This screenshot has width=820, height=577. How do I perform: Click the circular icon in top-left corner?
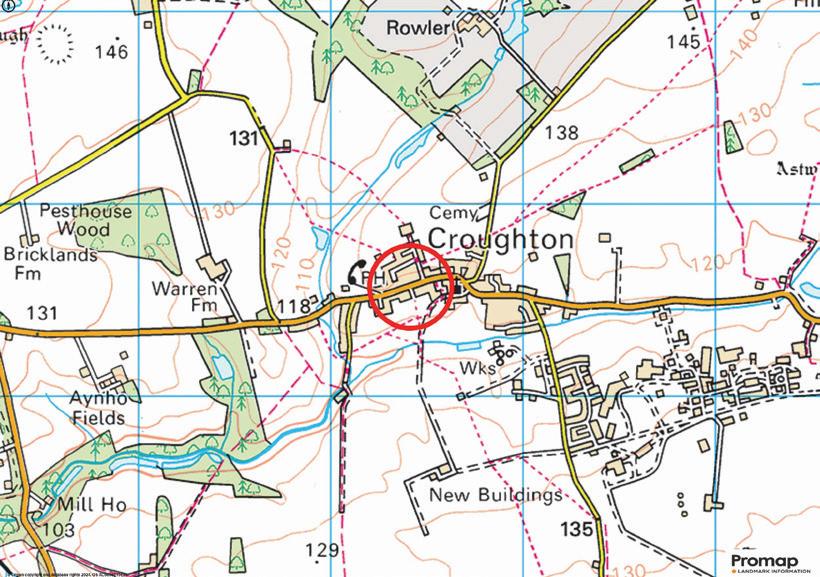8,5
